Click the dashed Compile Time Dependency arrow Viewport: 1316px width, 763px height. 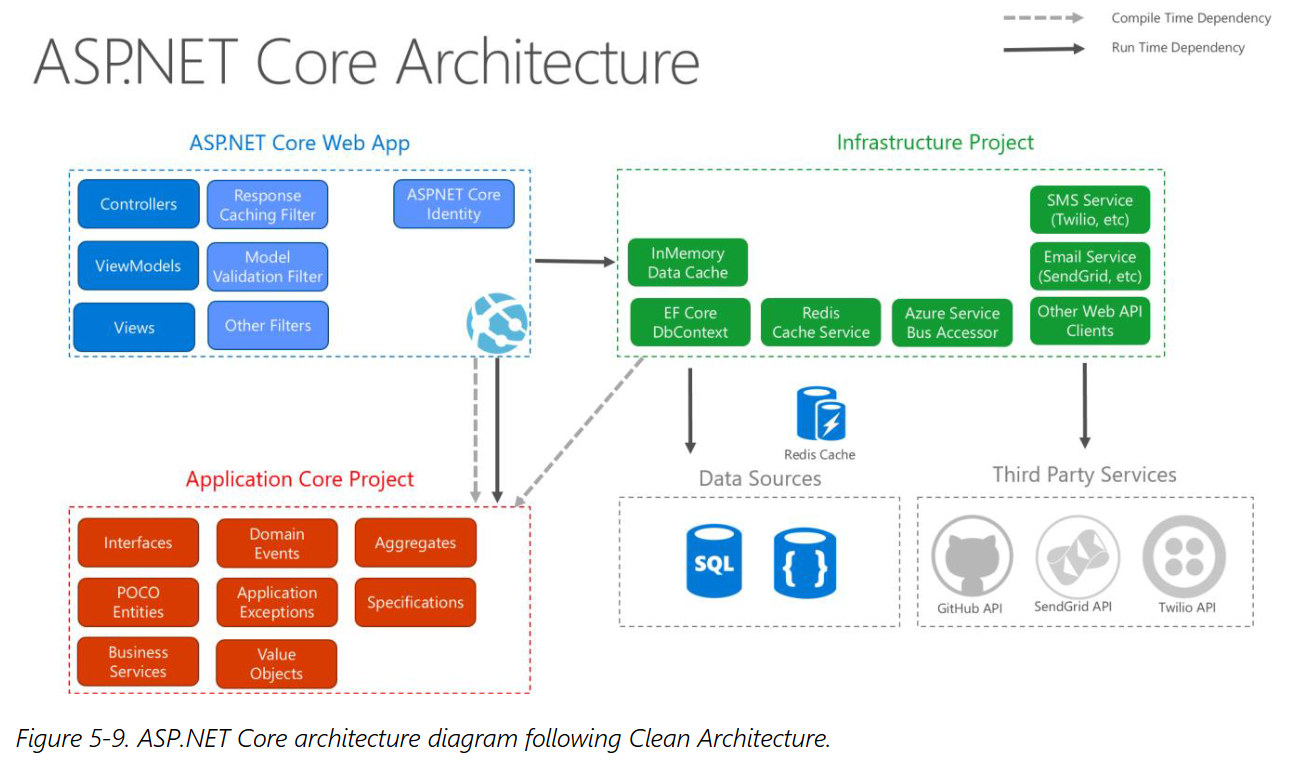[x=1044, y=18]
